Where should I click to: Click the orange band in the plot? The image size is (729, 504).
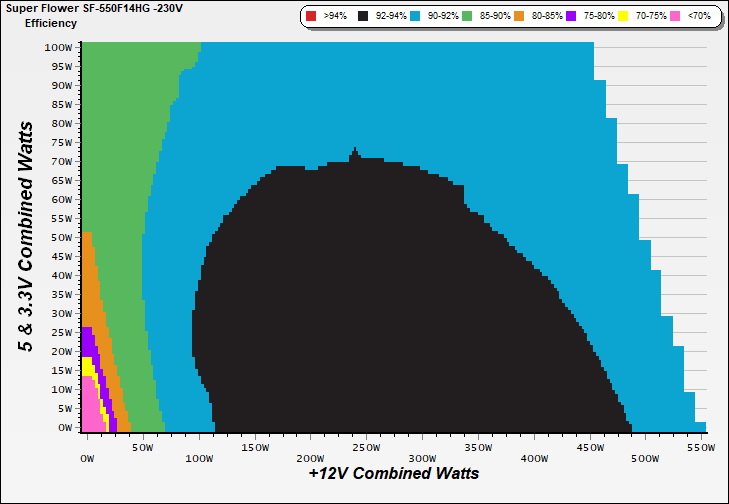(90, 290)
